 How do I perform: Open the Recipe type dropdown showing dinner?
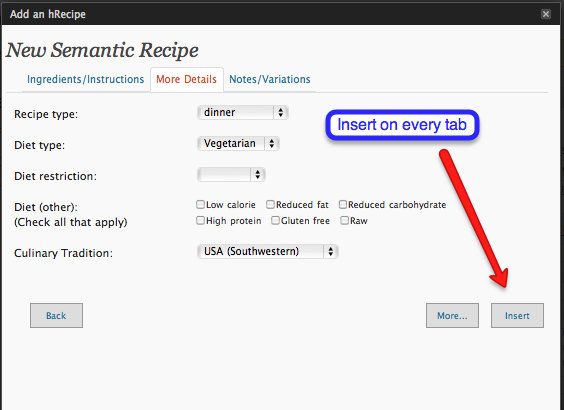coord(243,113)
